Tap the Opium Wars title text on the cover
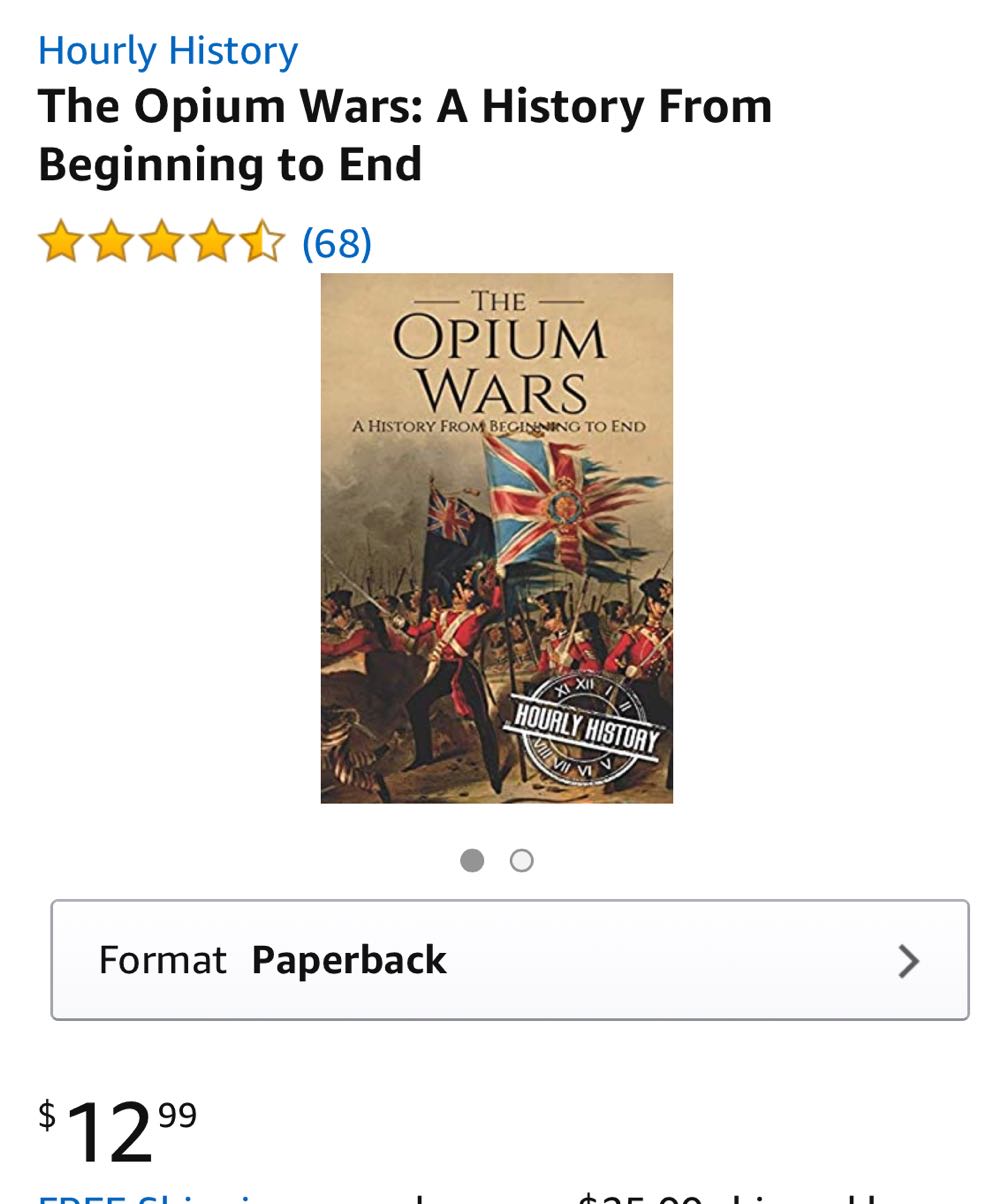994x1204 pixels. [499, 364]
